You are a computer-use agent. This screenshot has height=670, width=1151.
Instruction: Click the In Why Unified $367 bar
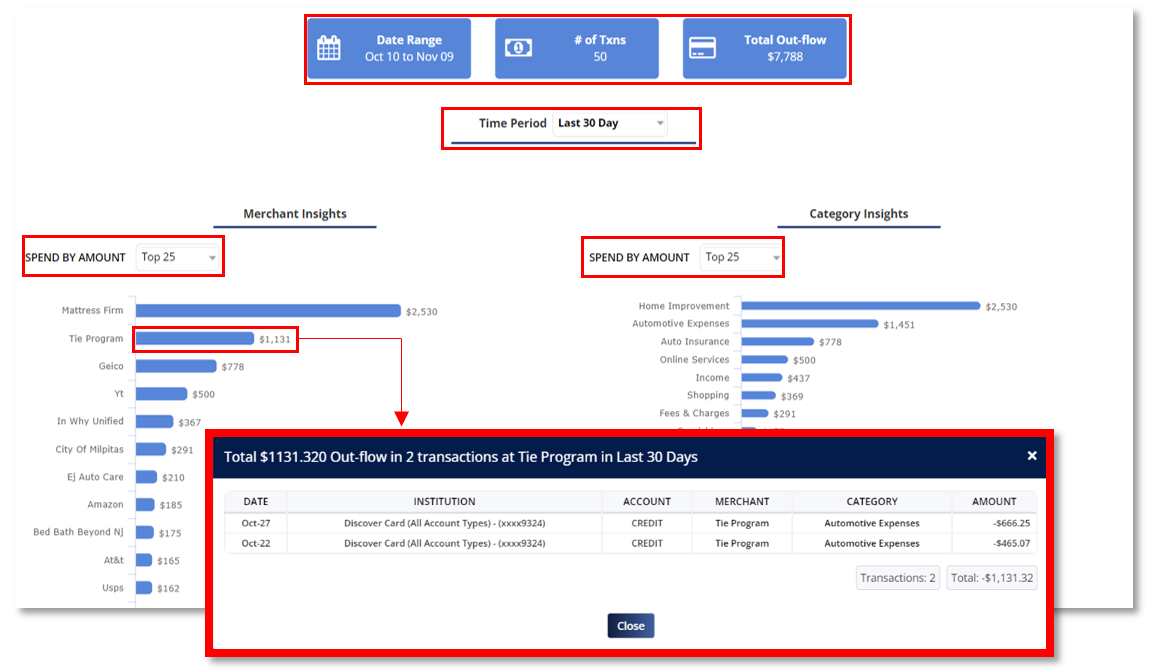tap(154, 421)
